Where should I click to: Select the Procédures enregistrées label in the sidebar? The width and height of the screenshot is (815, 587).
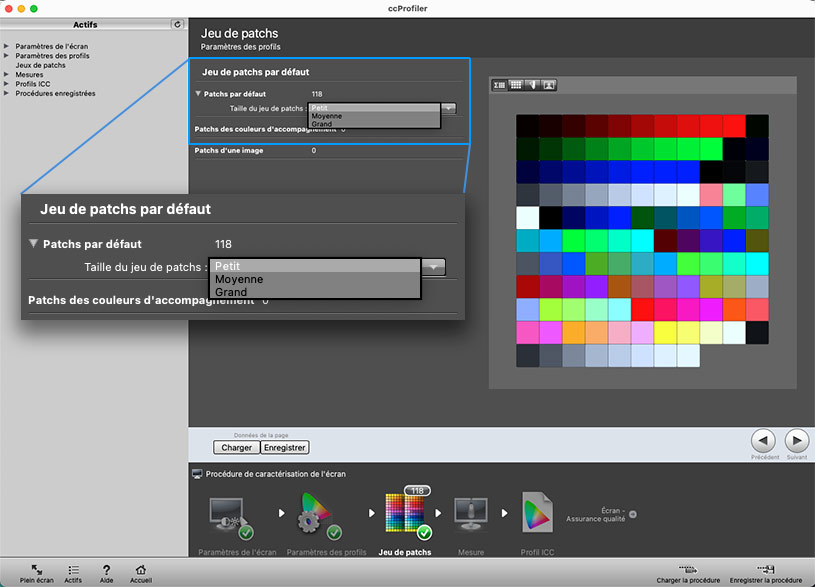coord(55,93)
